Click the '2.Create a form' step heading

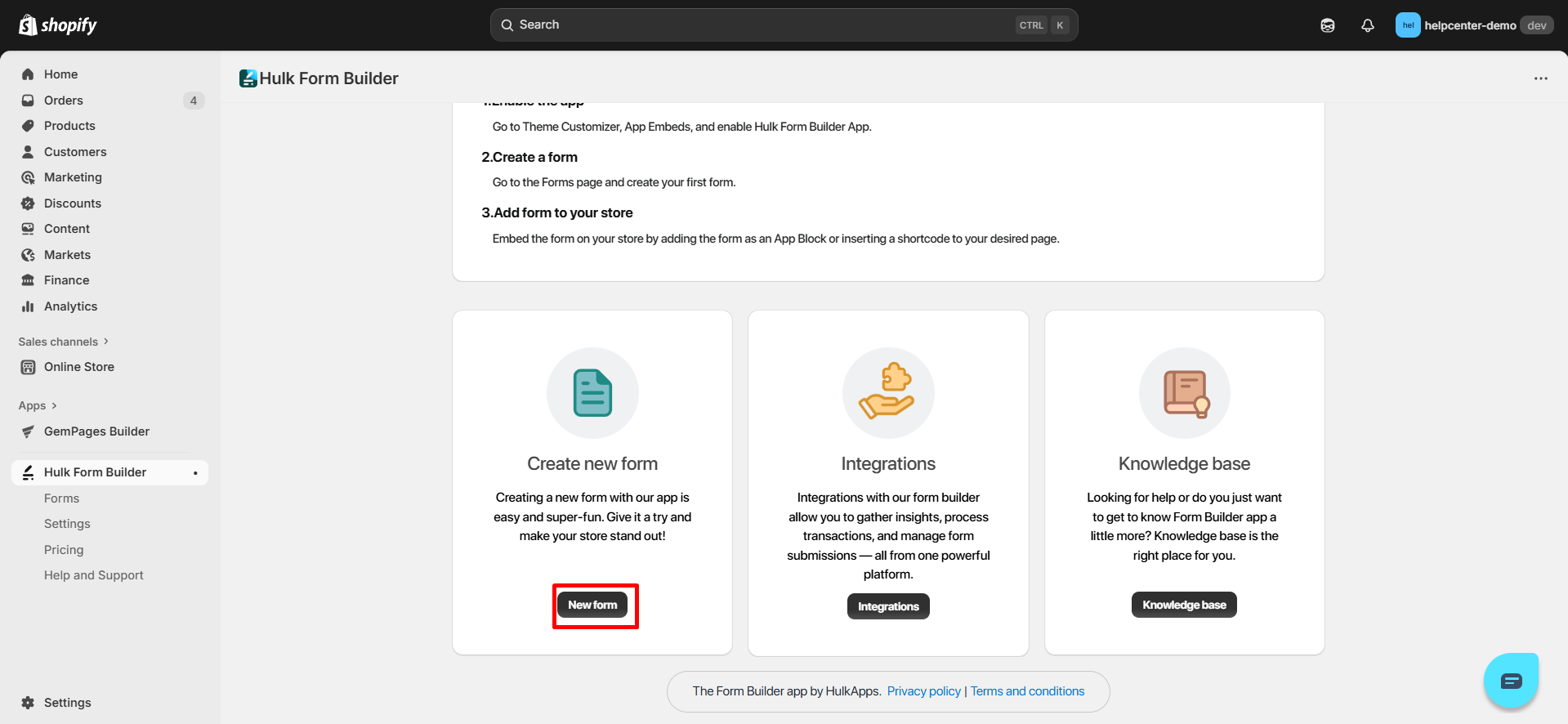(529, 157)
